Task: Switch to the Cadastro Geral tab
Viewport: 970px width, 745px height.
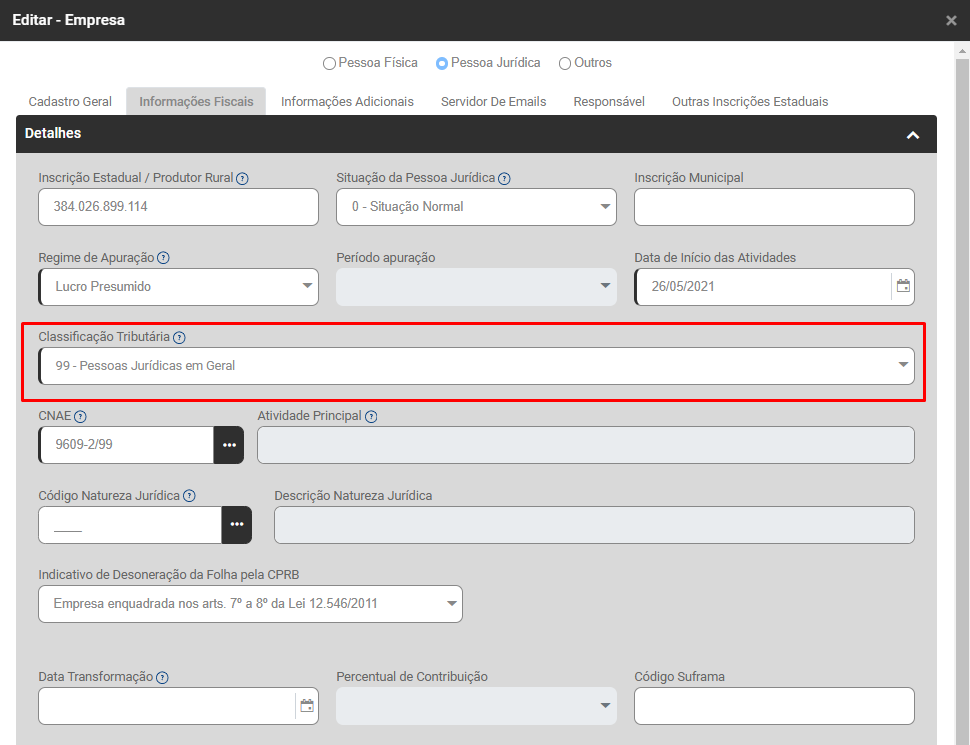Action: click(x=70, y=102)
